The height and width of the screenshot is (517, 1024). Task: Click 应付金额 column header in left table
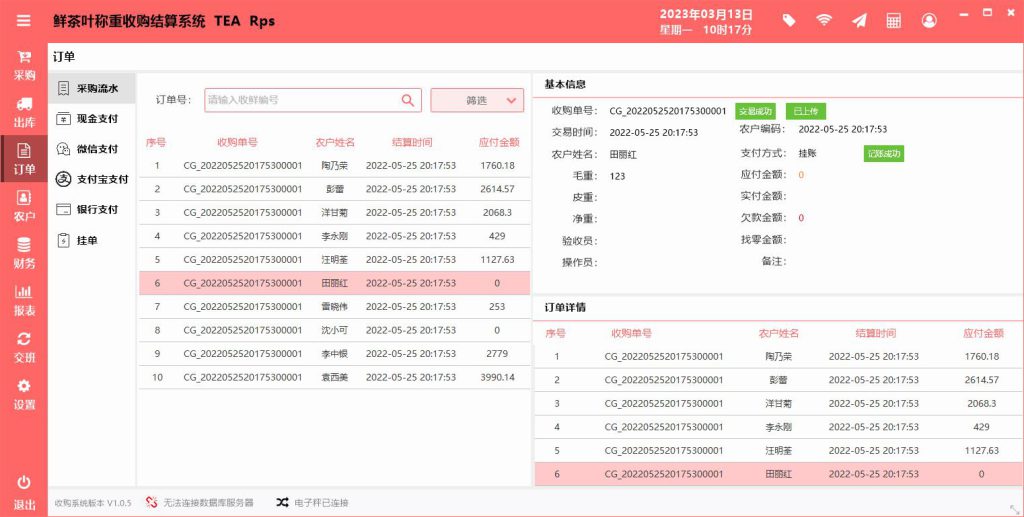tap(499, 142)
